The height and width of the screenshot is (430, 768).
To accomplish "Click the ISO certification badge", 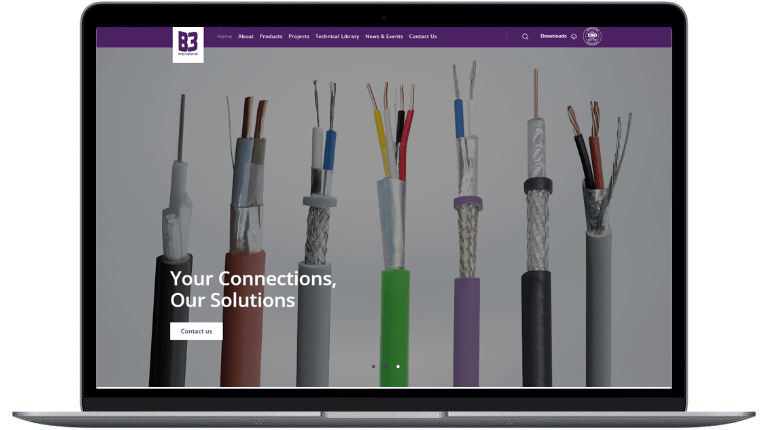I will click(x=592, y=36).
